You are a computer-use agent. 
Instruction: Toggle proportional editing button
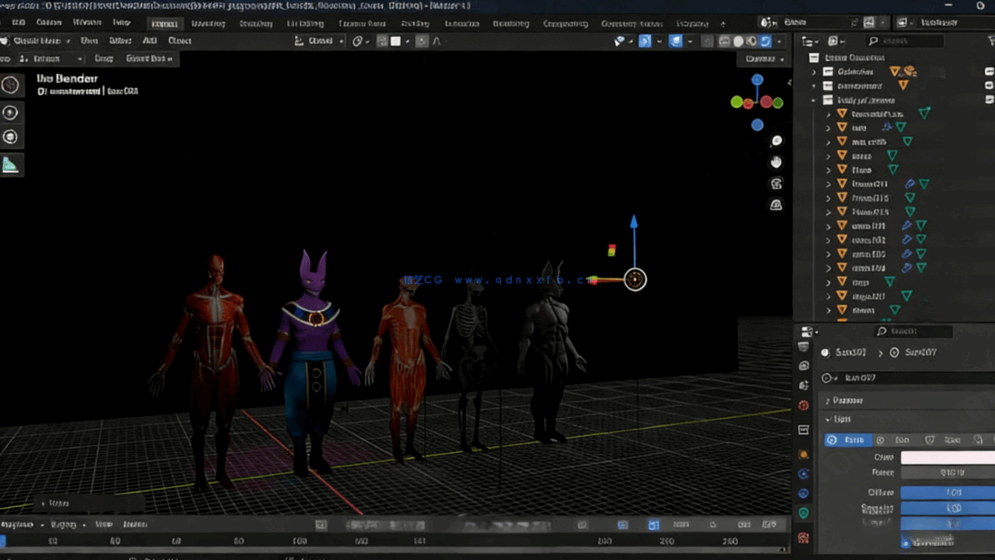[421, 41]
